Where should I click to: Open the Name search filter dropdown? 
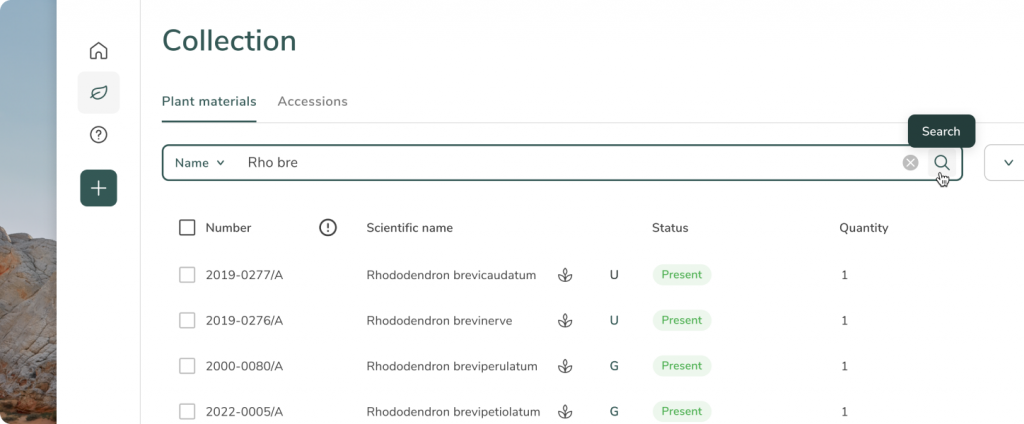point(200,163)
